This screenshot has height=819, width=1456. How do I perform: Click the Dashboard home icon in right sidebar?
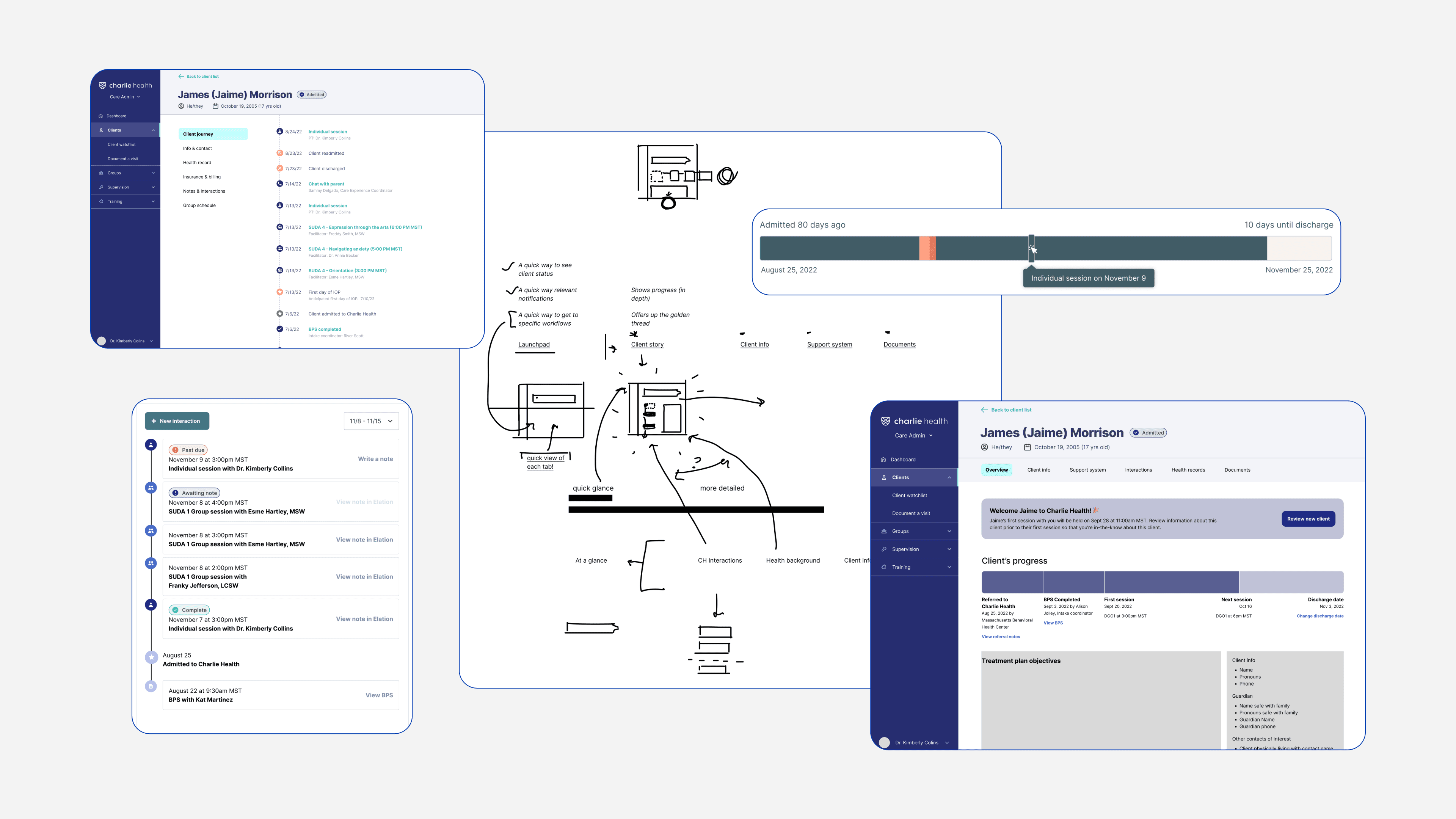tap(883, 460)
